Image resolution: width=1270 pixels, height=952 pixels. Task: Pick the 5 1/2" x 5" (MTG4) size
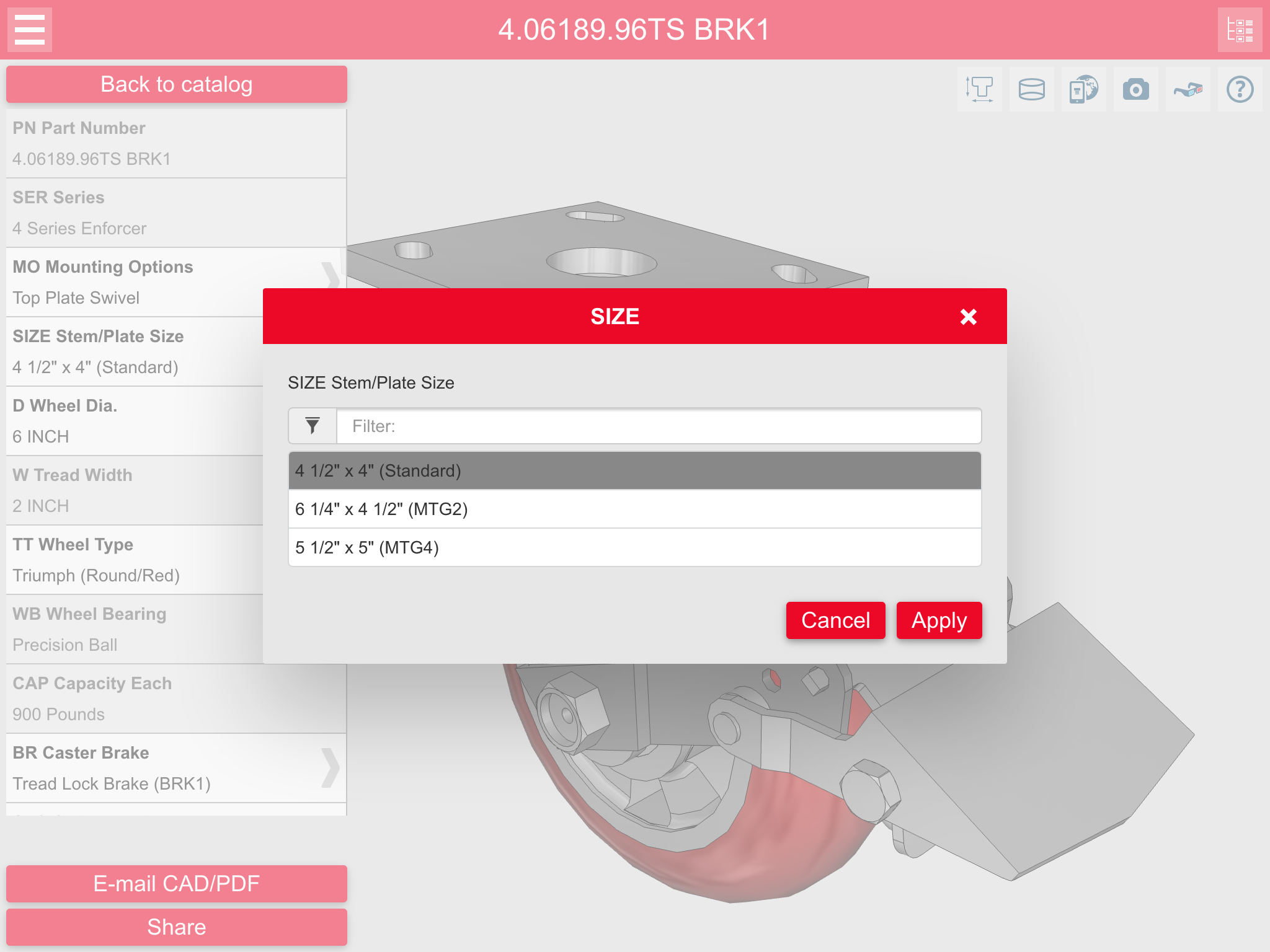pos(635,548)
